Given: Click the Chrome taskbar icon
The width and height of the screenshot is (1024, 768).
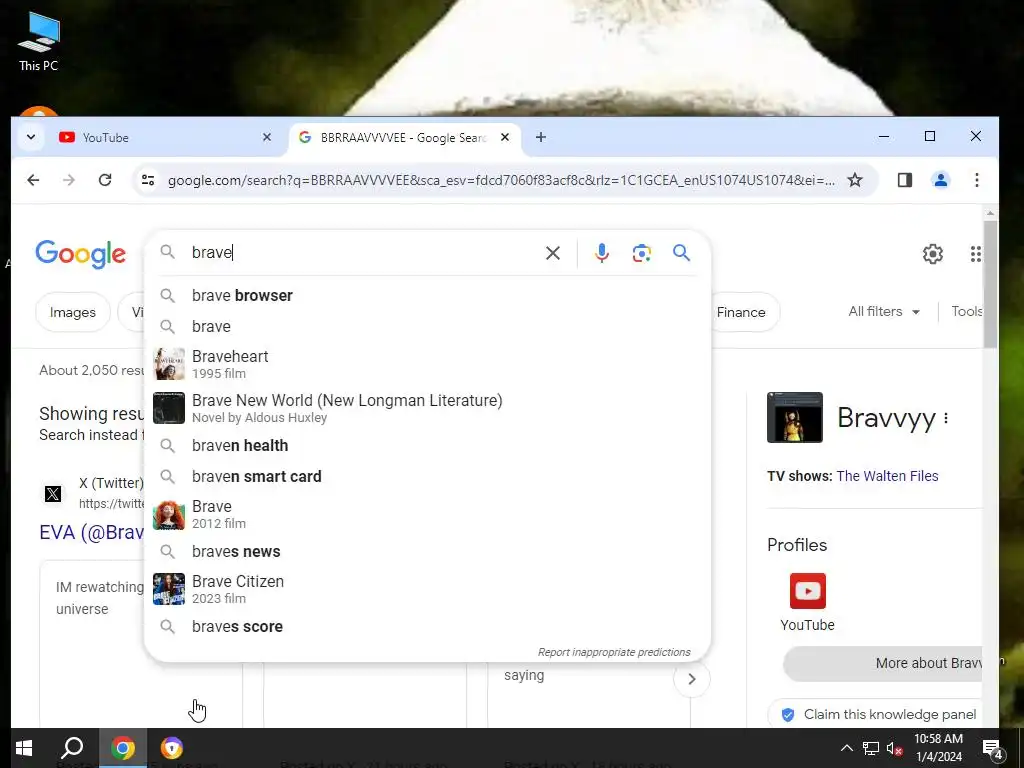Looking at the screenshot, I should click(123, 748).
